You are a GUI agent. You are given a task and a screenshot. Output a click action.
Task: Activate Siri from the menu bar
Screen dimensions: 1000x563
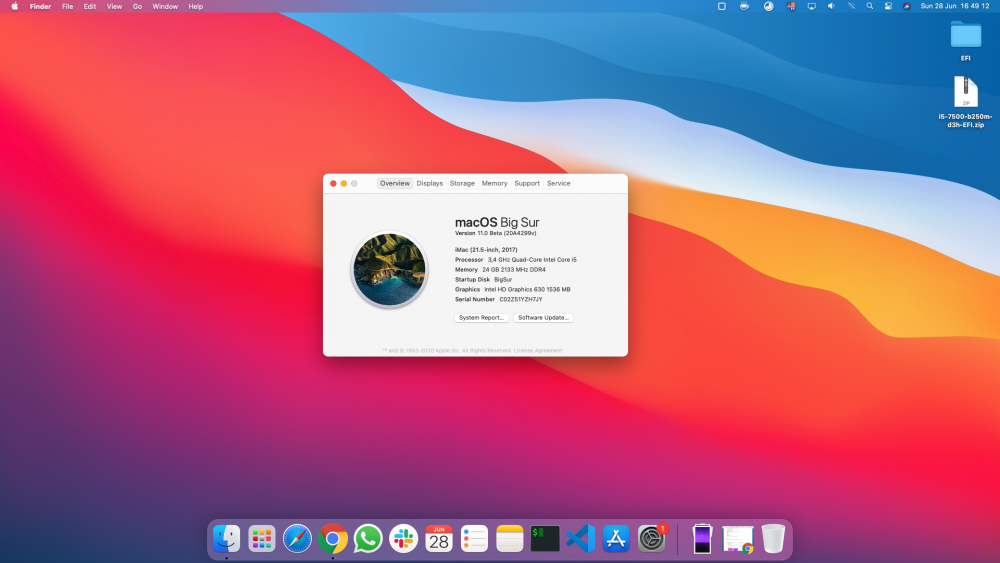click(x=907, y=6)
